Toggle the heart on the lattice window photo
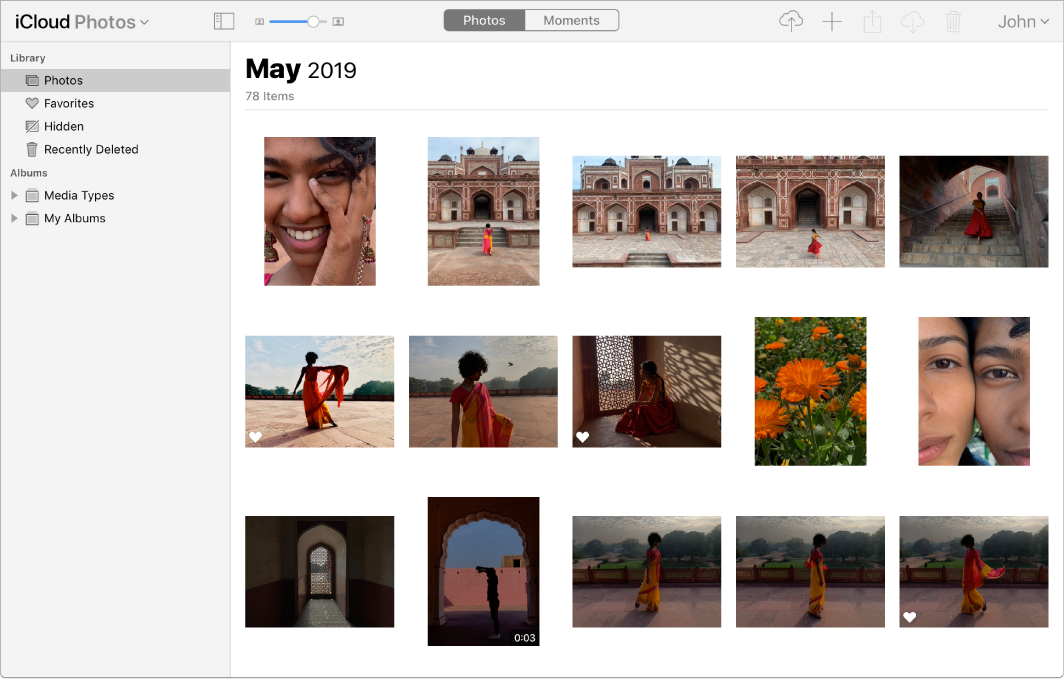Viewport: 1064px width, 681px height. (x=582, y=437)
